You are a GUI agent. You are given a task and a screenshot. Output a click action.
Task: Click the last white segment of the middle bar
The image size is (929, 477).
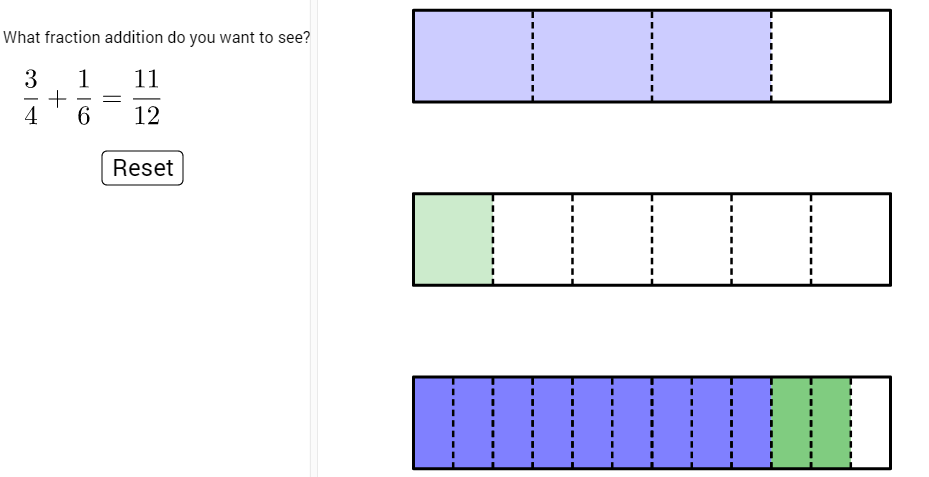850,239
